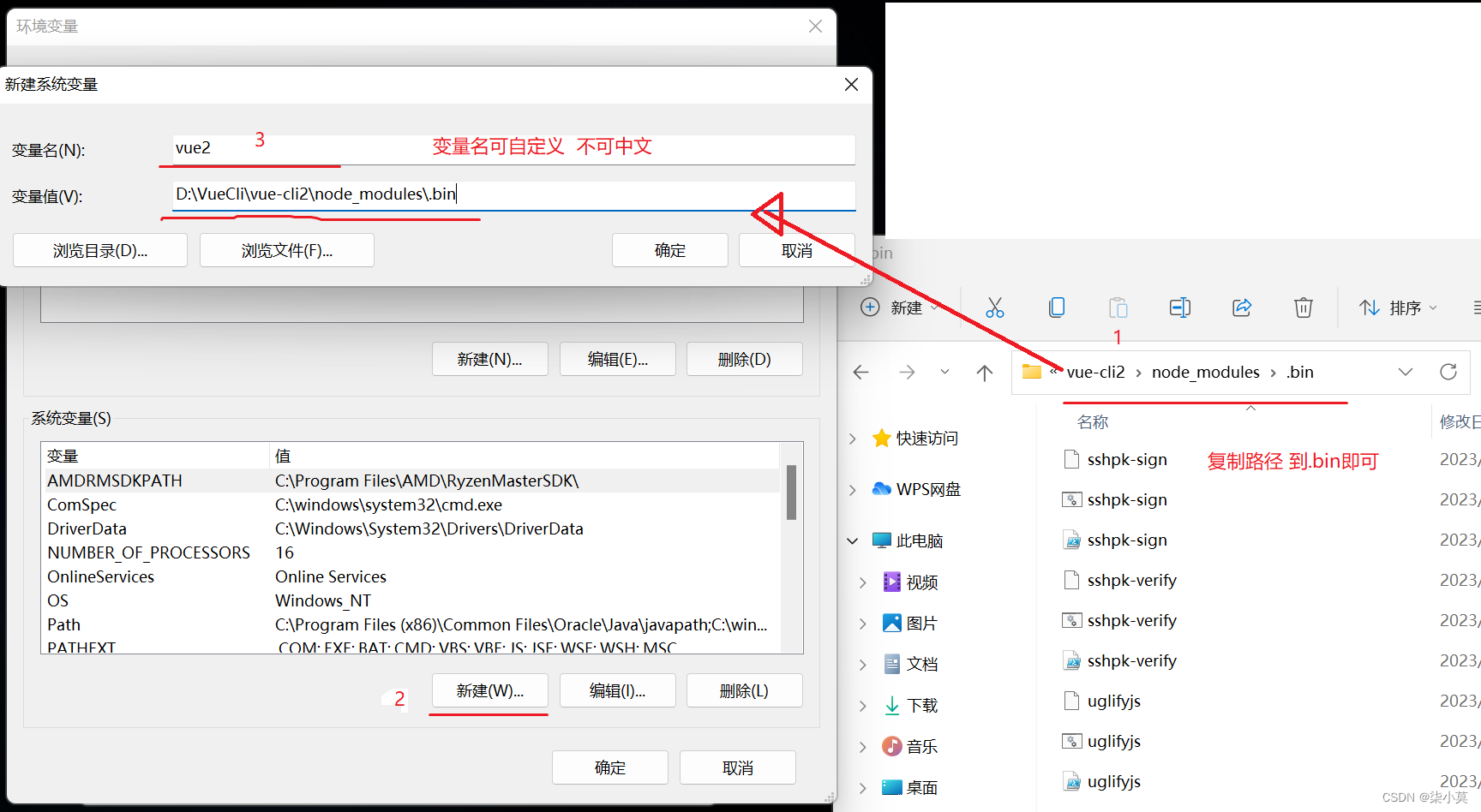This screenshot has height=812, width=1481.
Task: Open the 排序 sort dropdown
Action: 1398,307
